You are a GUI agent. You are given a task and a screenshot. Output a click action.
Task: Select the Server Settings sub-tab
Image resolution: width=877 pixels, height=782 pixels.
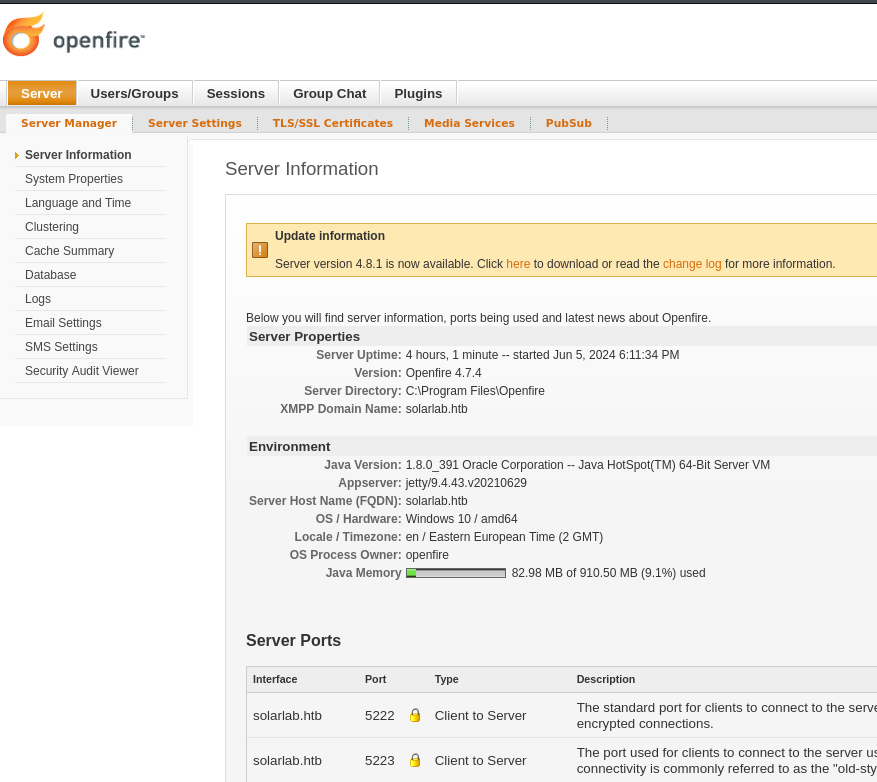195,123
